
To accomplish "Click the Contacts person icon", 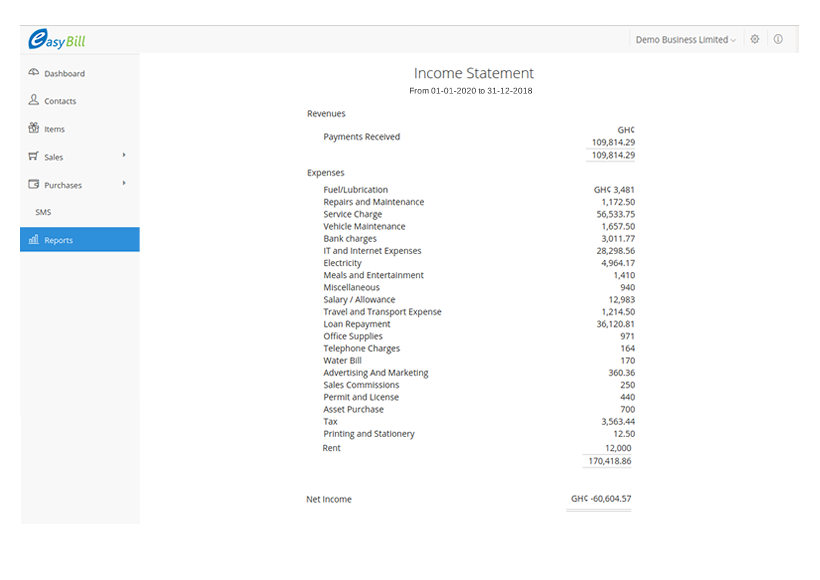I will pos(34,101).
